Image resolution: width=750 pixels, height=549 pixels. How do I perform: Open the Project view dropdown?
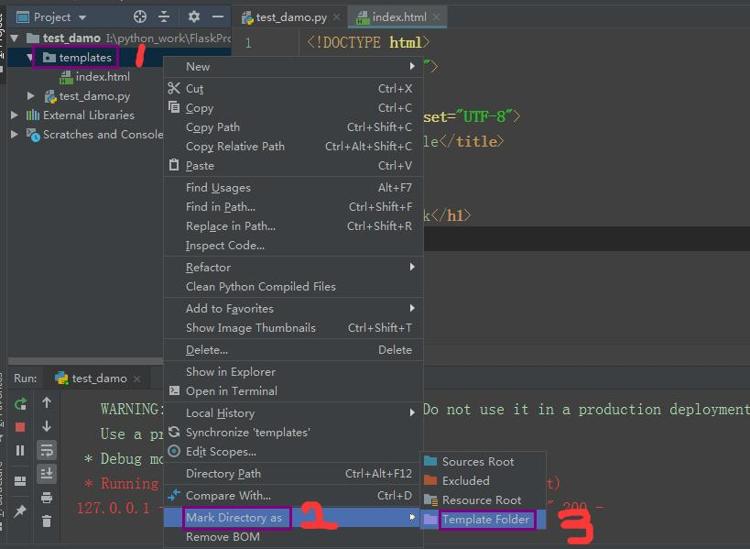pyautogui.click(x=82, y=17)
